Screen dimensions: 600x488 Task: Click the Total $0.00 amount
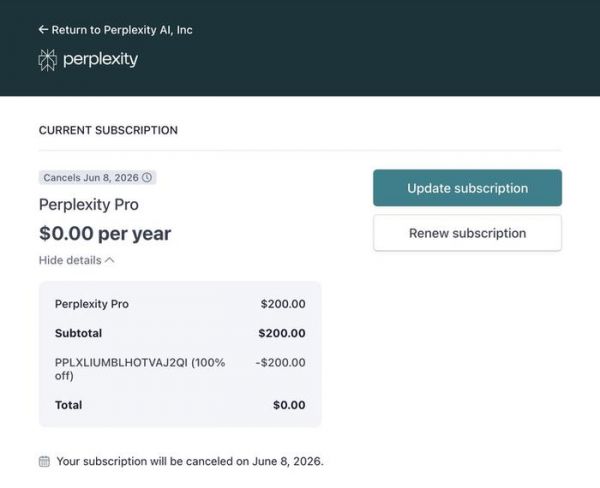[289, 405]
